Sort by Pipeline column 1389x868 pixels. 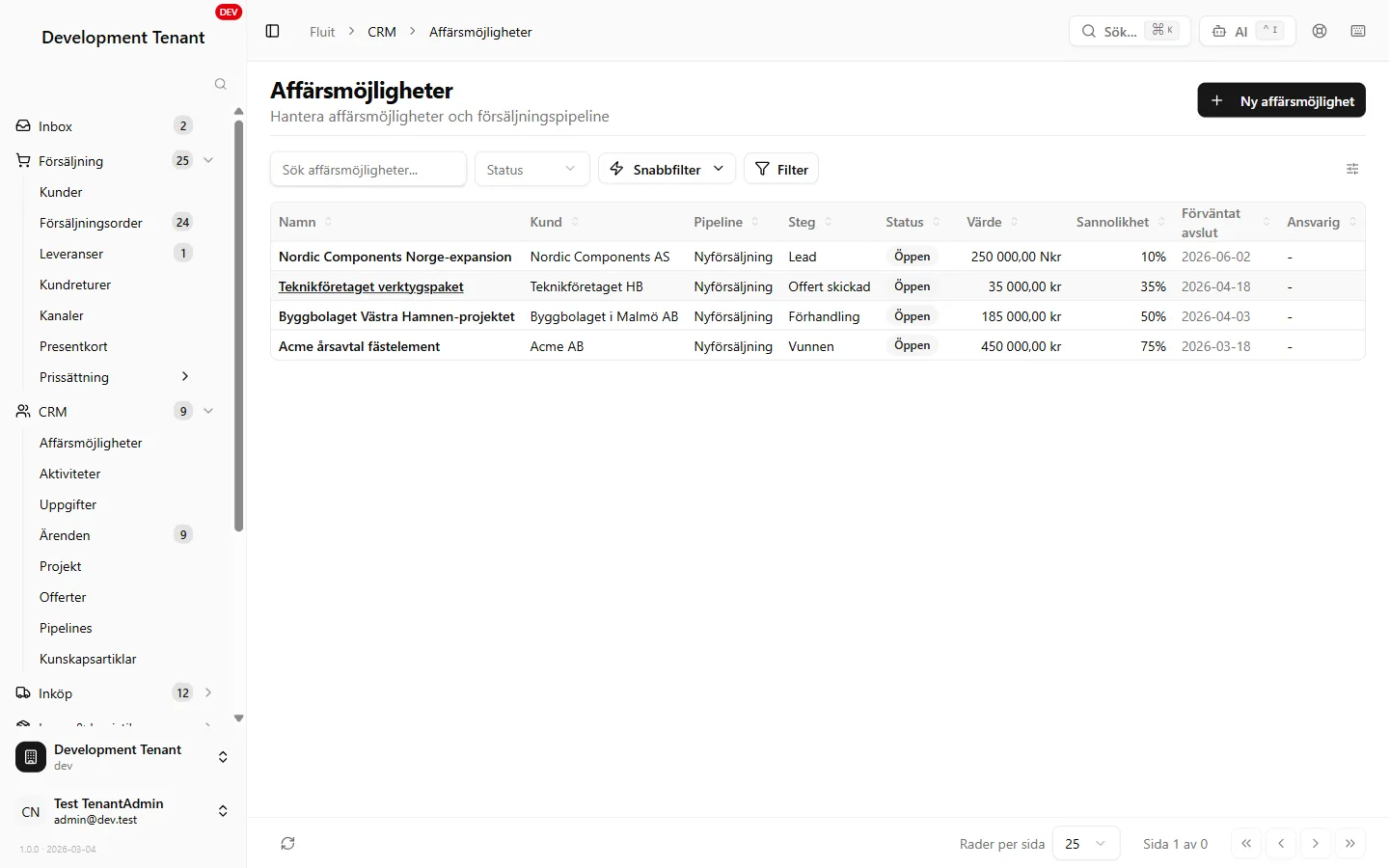726,222
